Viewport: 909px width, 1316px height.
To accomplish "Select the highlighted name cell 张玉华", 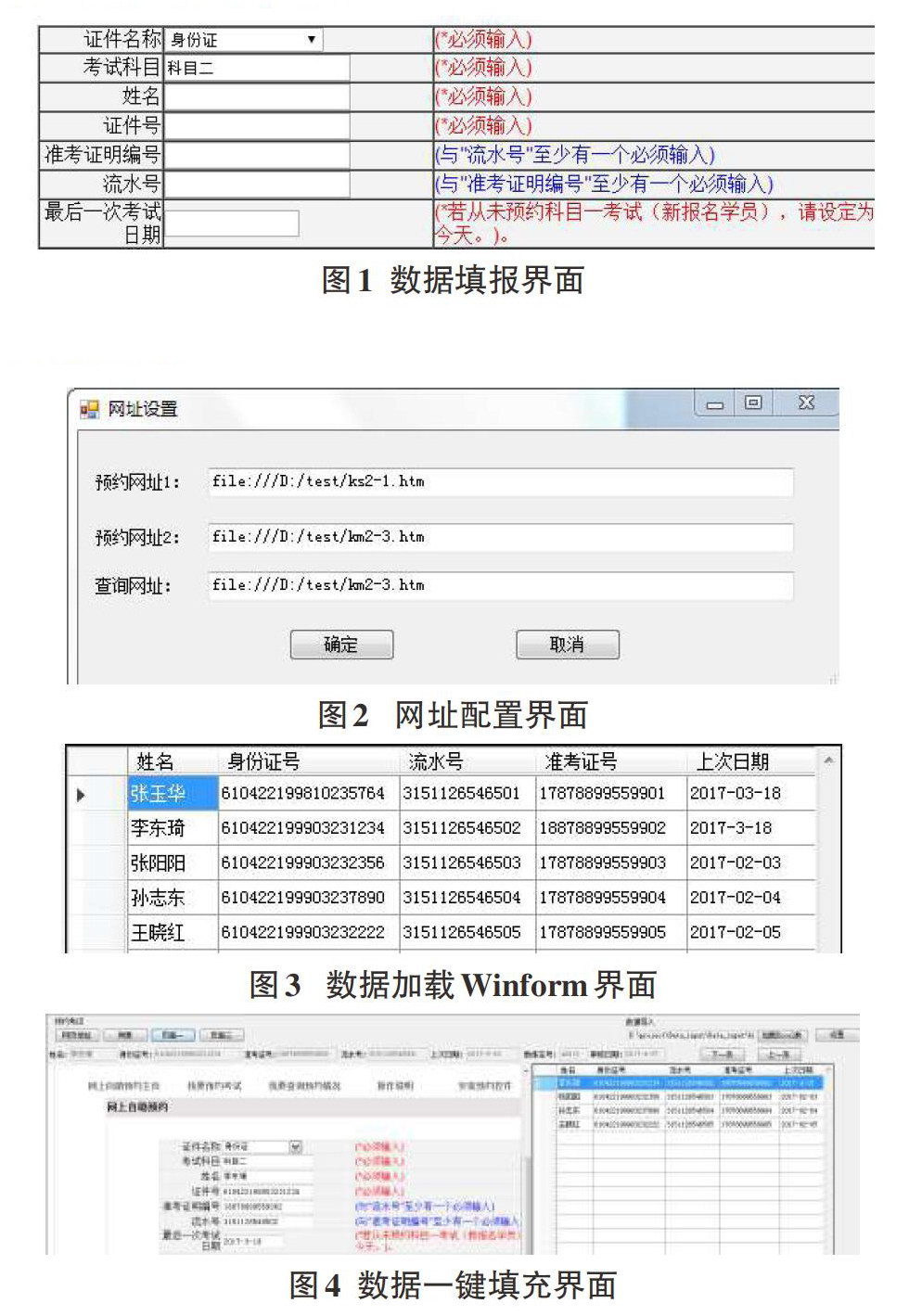I will click(x=173, y=794).
